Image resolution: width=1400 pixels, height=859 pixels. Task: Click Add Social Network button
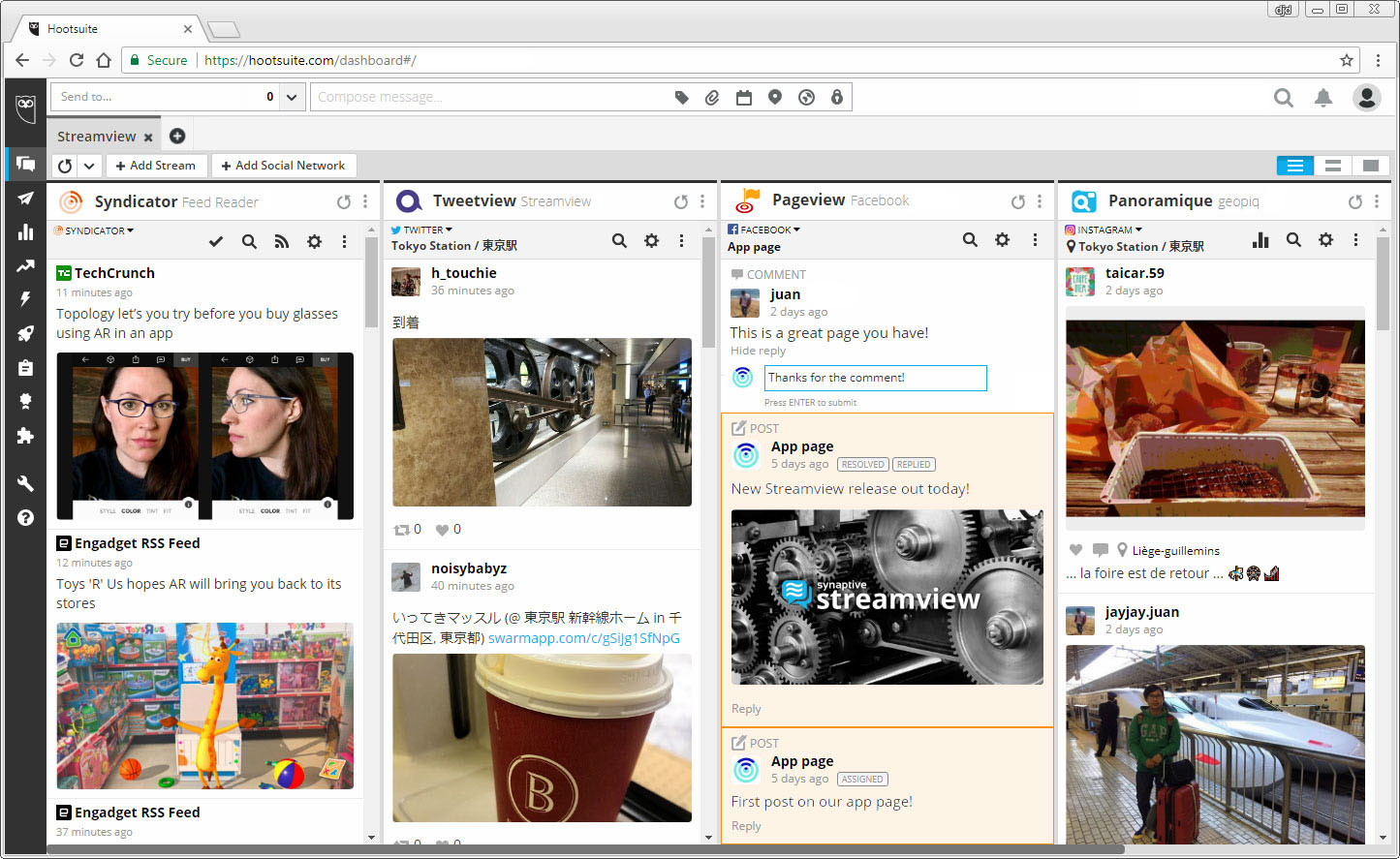[x=284, y=166]
